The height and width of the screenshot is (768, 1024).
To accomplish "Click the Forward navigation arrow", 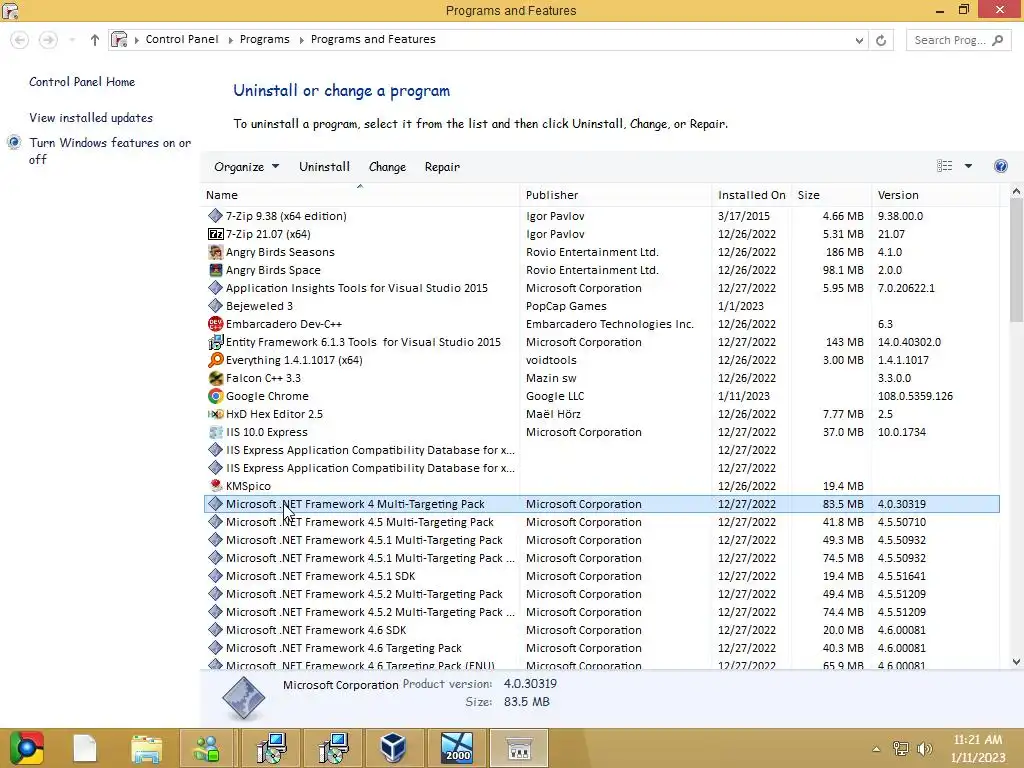I will (48, 40).
